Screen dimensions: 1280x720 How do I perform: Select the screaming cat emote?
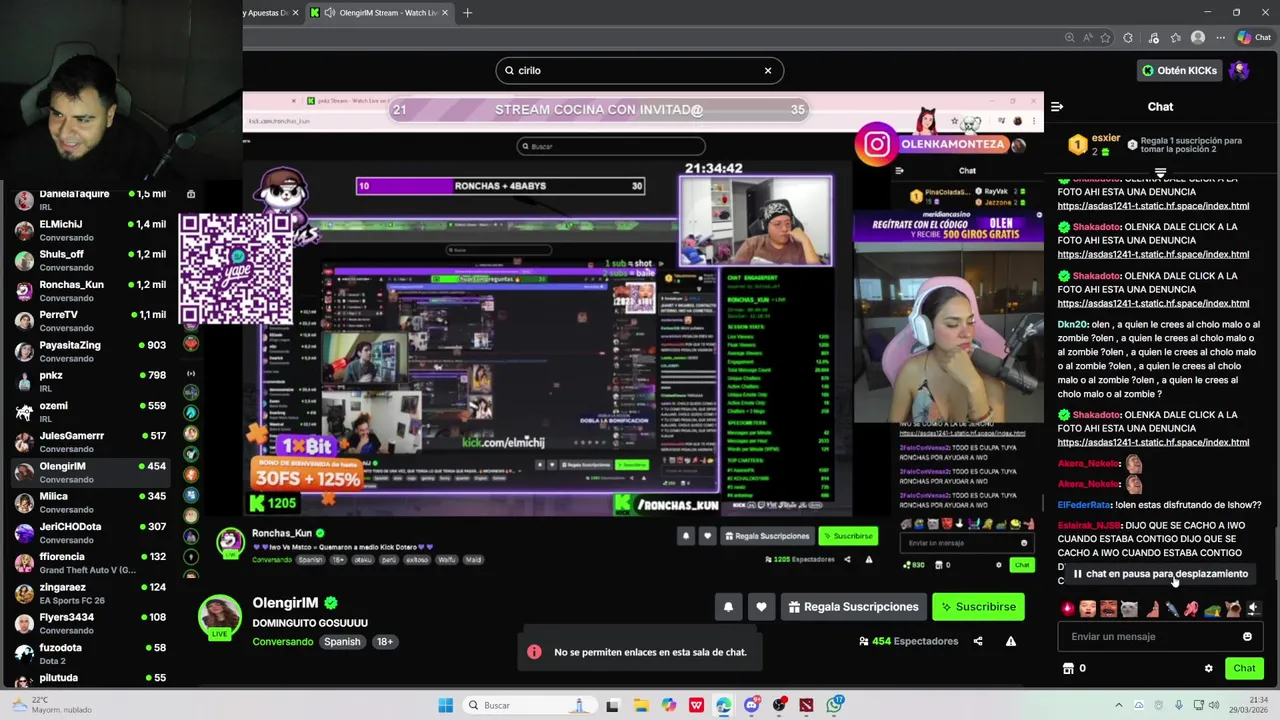click(x=1233, y=608)
